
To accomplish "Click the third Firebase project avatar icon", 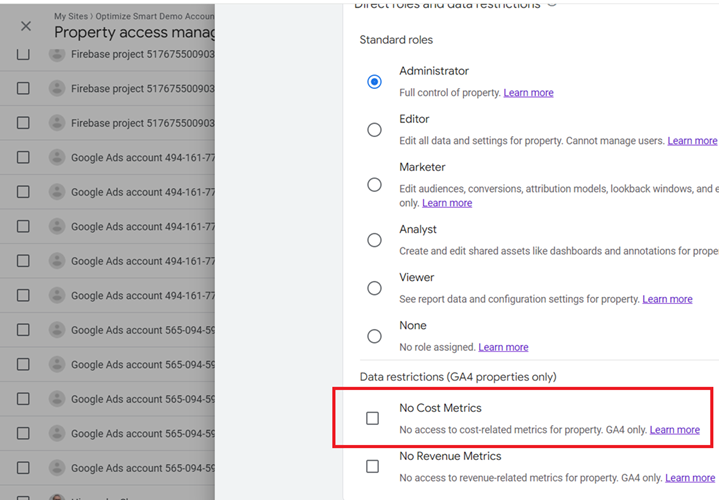I will pyautogui.click(x=57, y=123).
